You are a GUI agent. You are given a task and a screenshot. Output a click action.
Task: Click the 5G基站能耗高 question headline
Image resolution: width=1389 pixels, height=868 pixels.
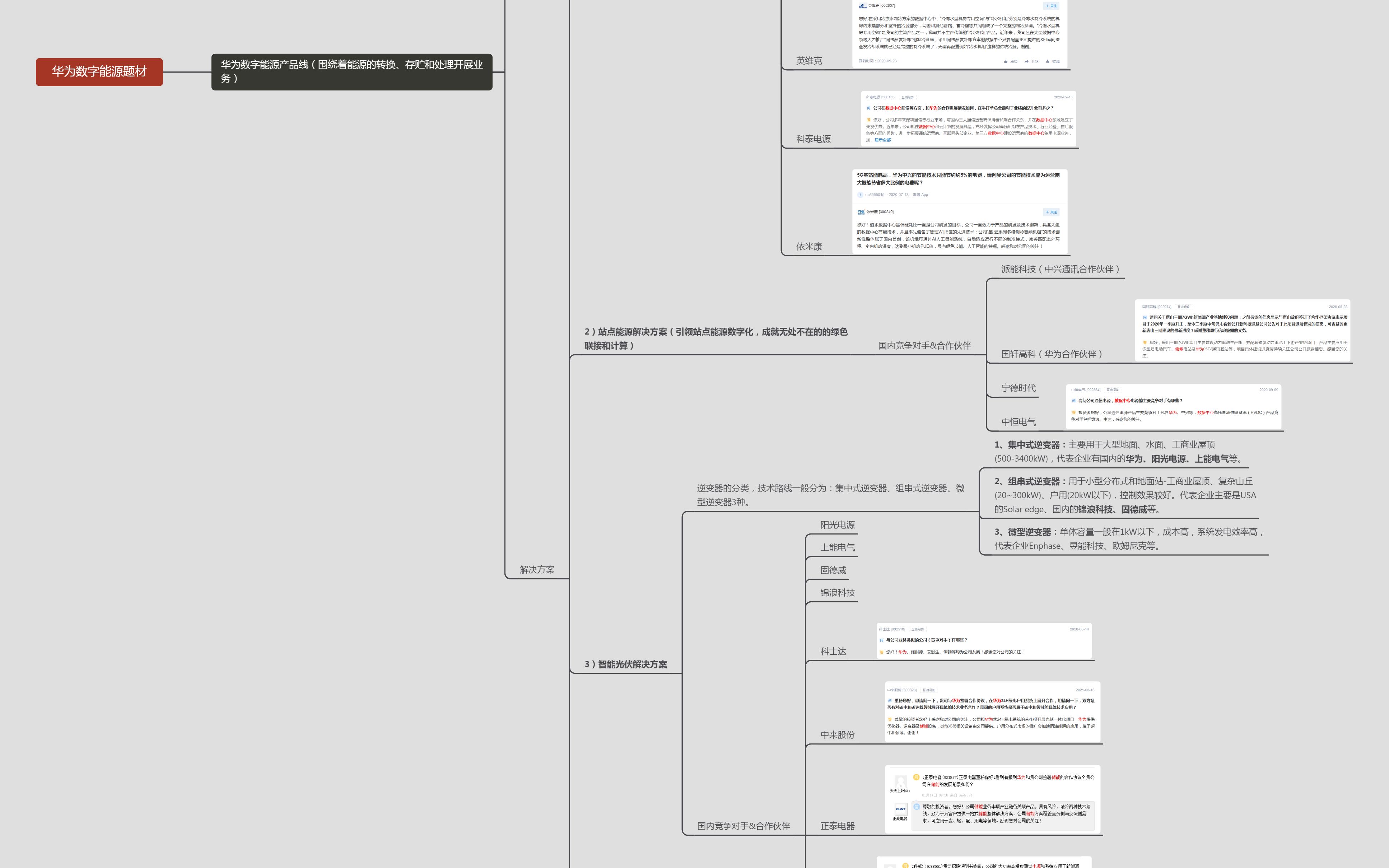tap(959, 178)
